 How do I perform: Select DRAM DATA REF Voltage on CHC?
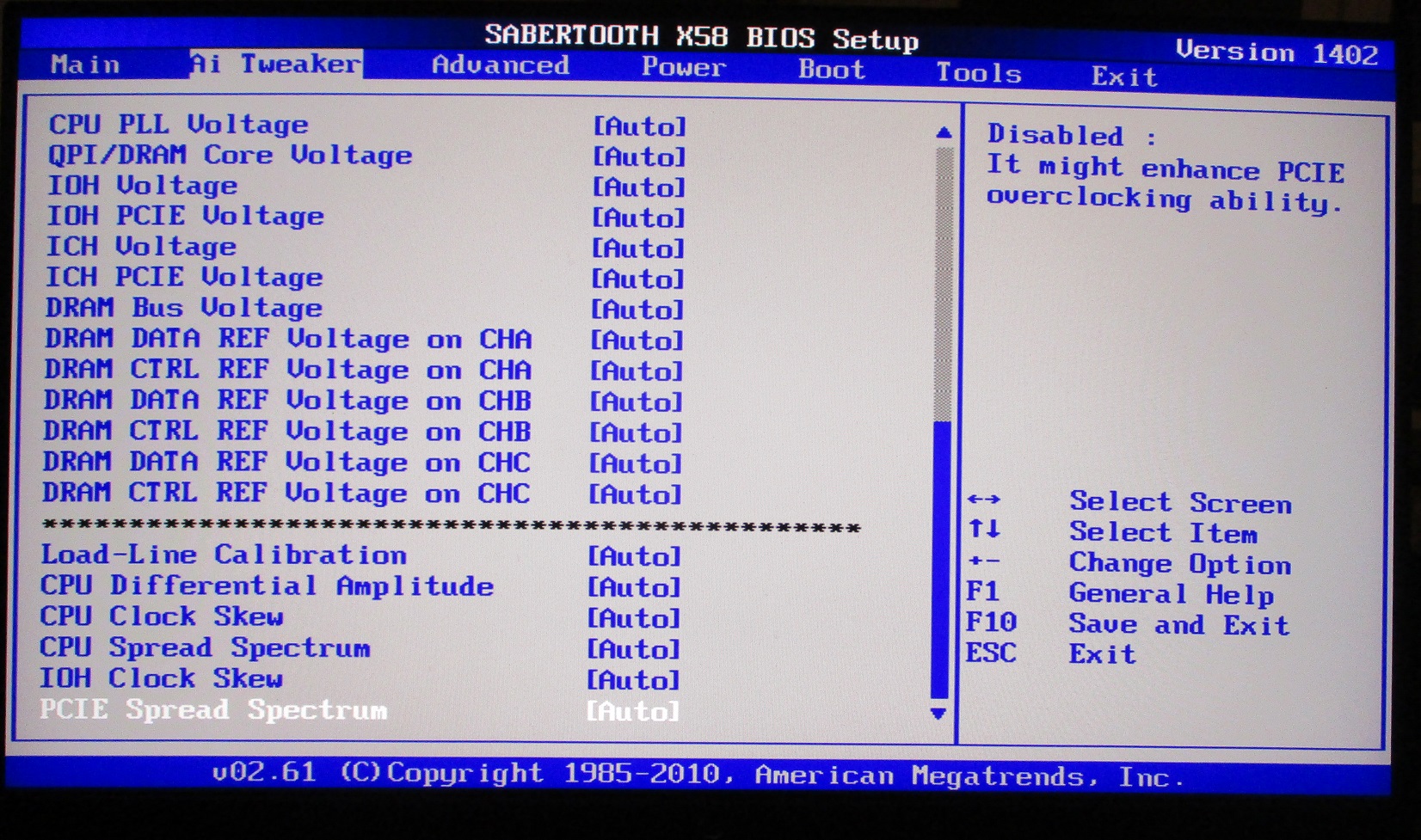(286, 463)
